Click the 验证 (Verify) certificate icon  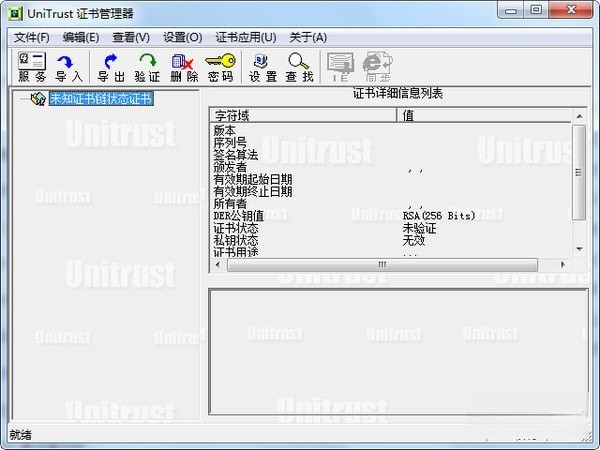147,67
